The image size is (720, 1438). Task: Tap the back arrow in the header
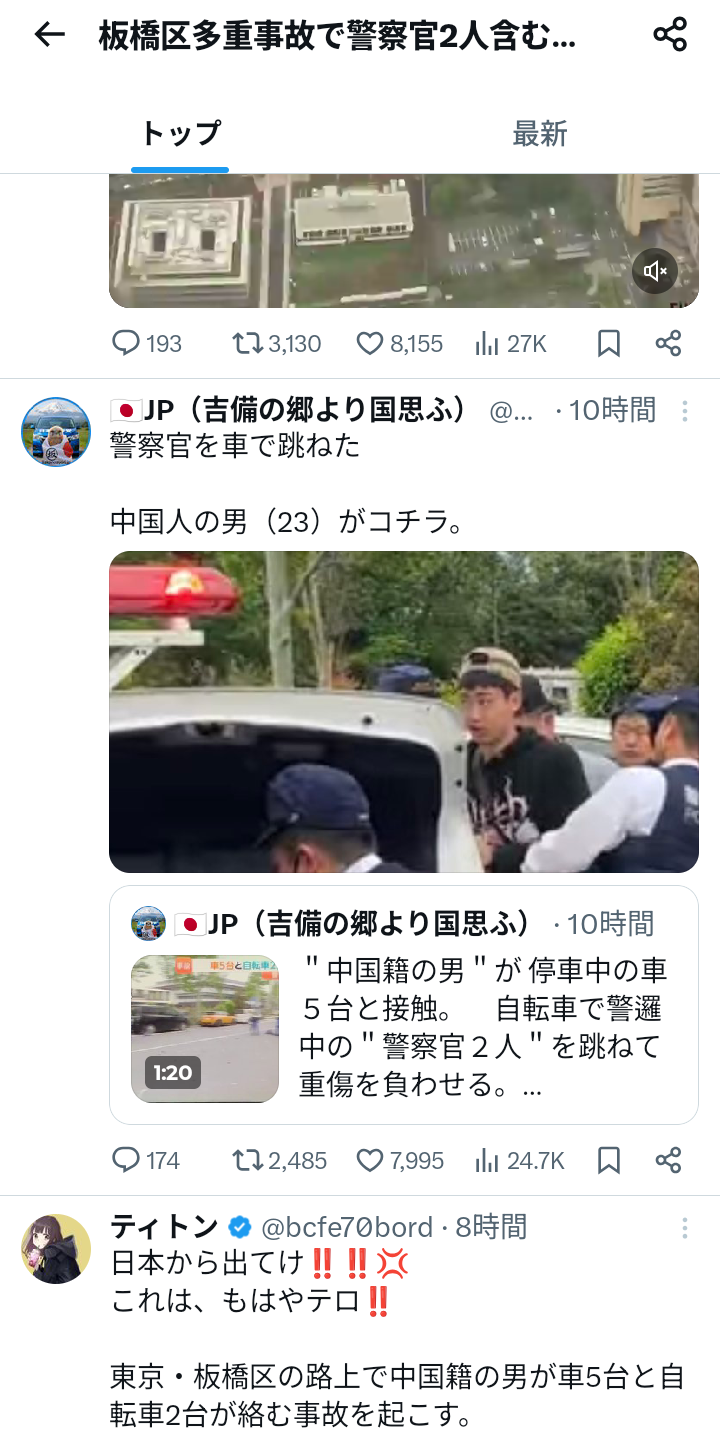(x=49, y=35)
